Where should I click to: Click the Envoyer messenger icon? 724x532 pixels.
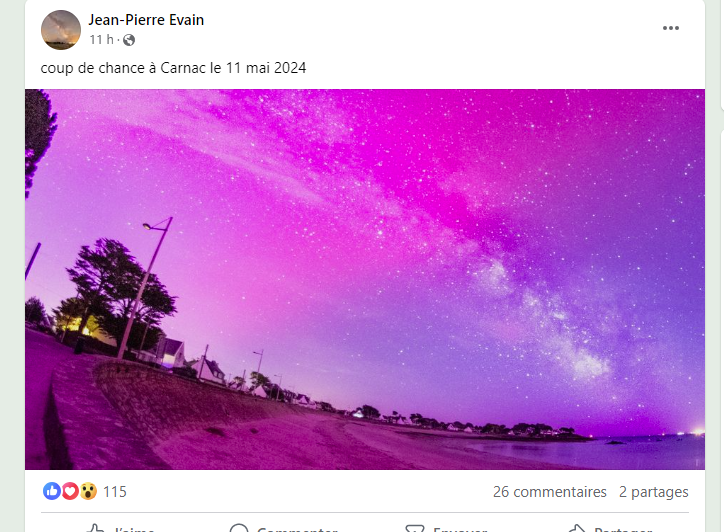click(414, 529)
